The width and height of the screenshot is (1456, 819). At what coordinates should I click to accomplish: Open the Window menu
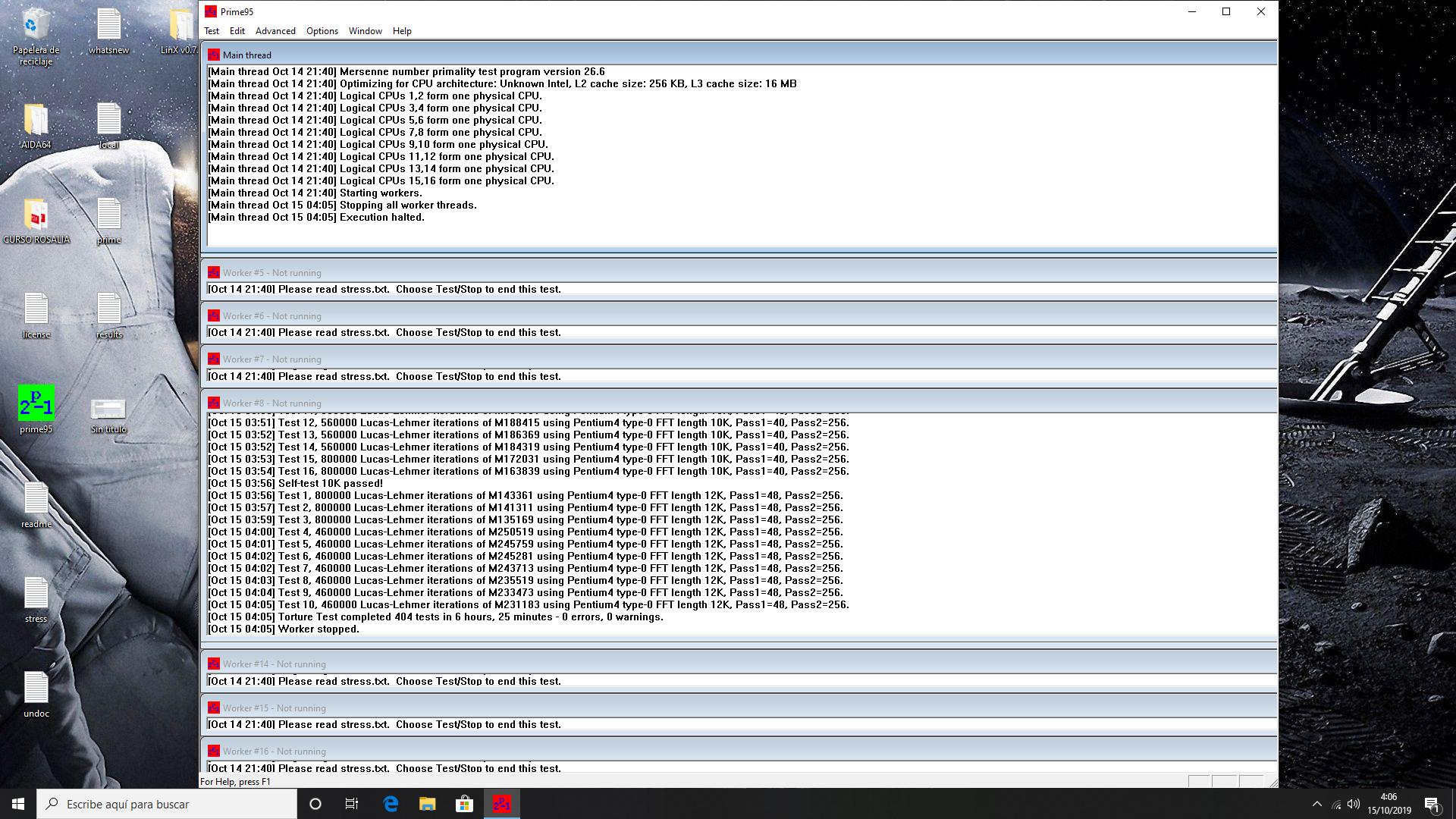[x=365, y=31]
